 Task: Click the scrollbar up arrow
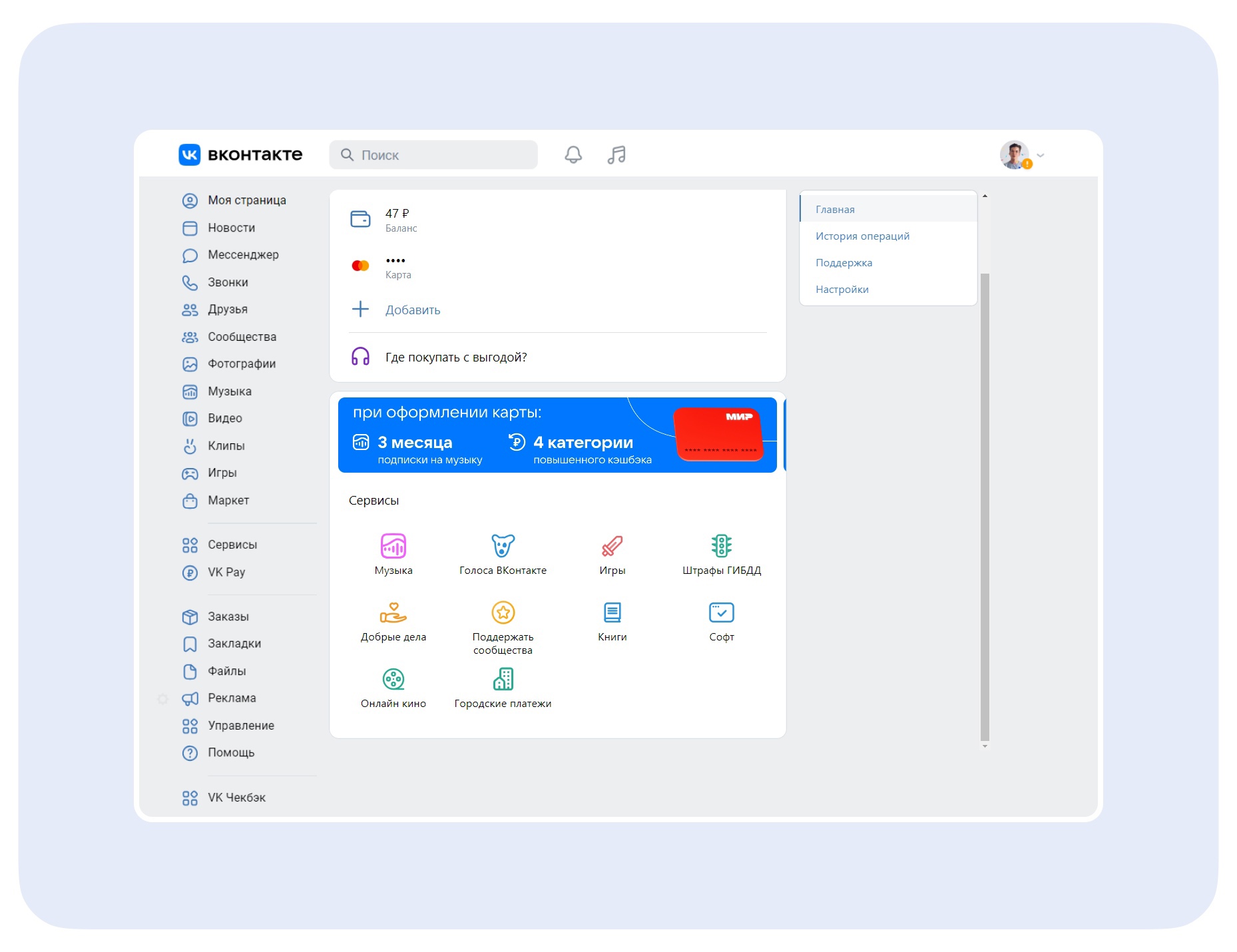[985, 196]
